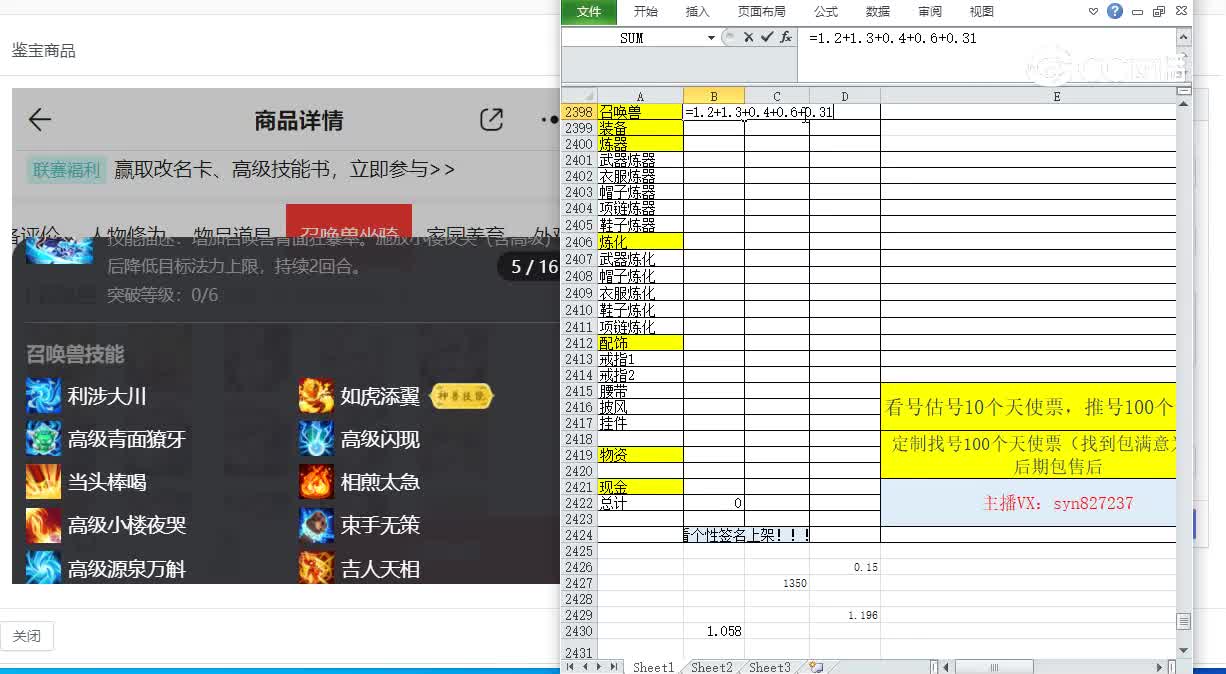Image resolution: width=1226 pixels, height=674 pixels.
Task: Open the 数据 Data ribbon tab
Action: [x=878, y=12]
